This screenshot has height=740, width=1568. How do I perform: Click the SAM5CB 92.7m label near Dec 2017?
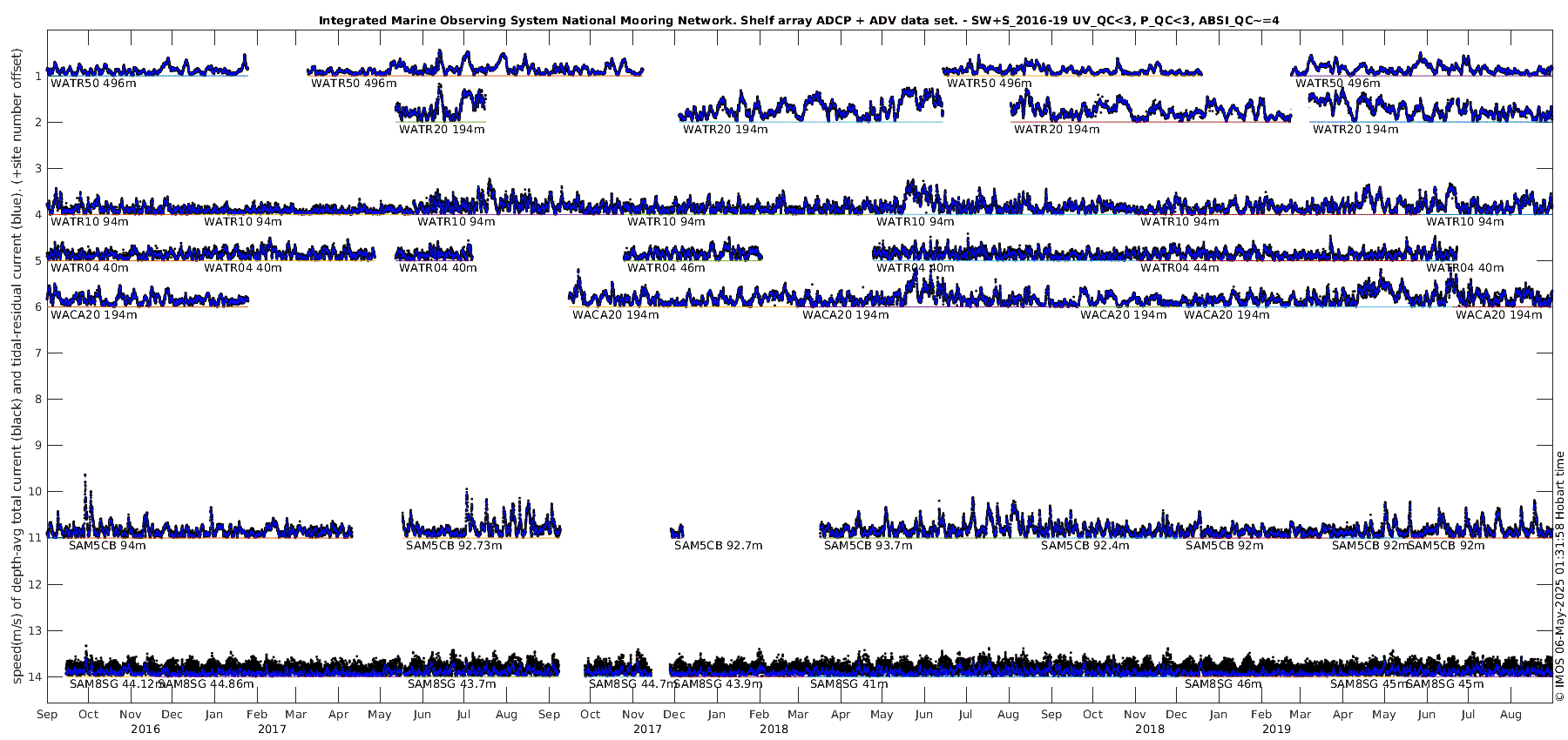coord(719,546)
